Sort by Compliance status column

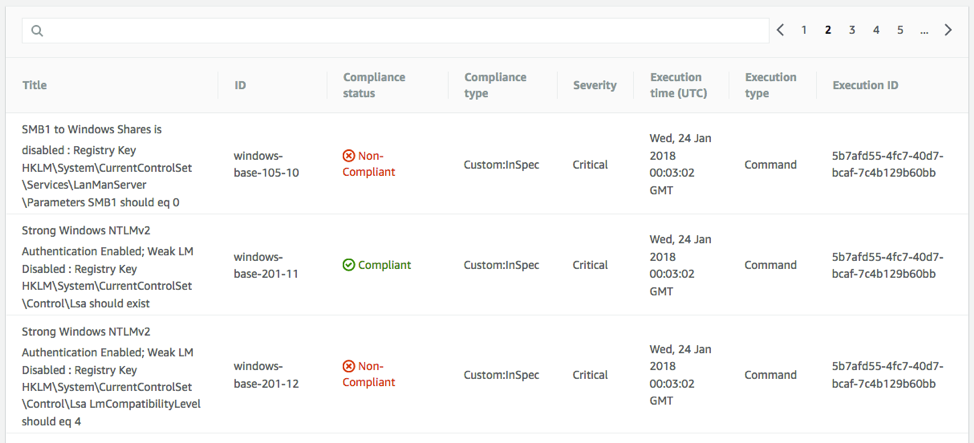tap(376, 85)
